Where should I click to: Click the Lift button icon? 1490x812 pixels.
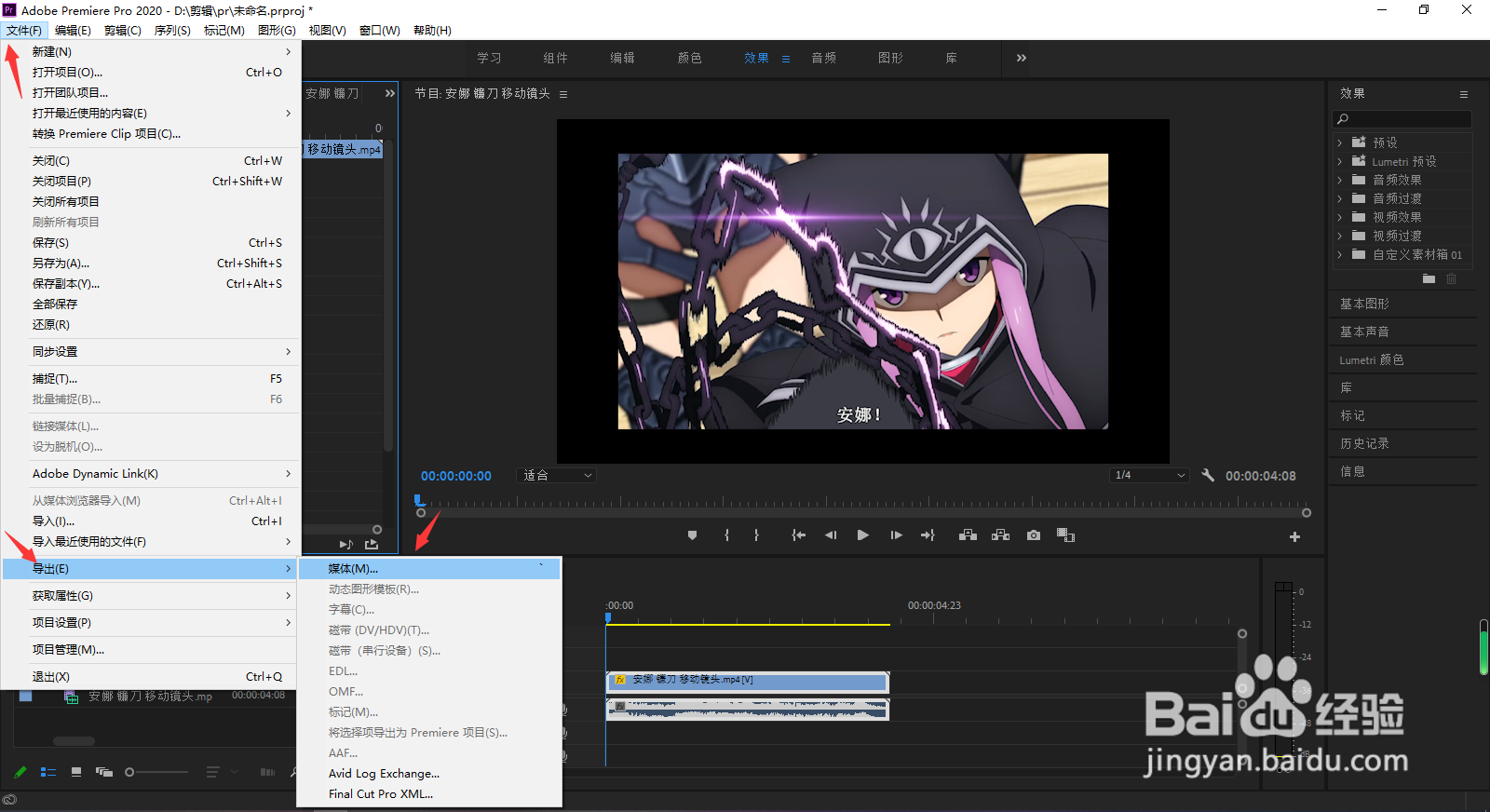point(968,535)
